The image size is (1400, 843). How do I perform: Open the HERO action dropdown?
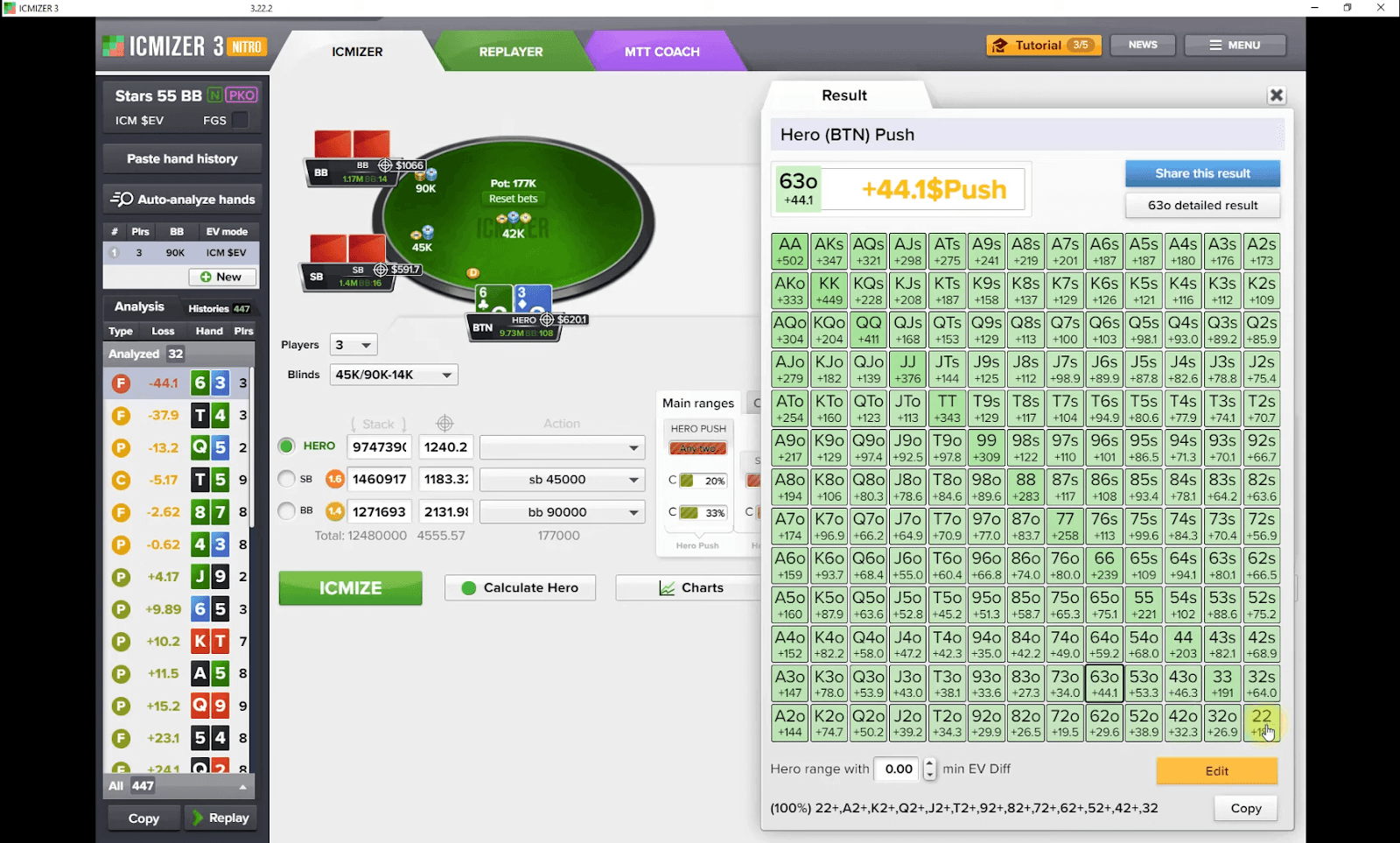pos(563,447)
